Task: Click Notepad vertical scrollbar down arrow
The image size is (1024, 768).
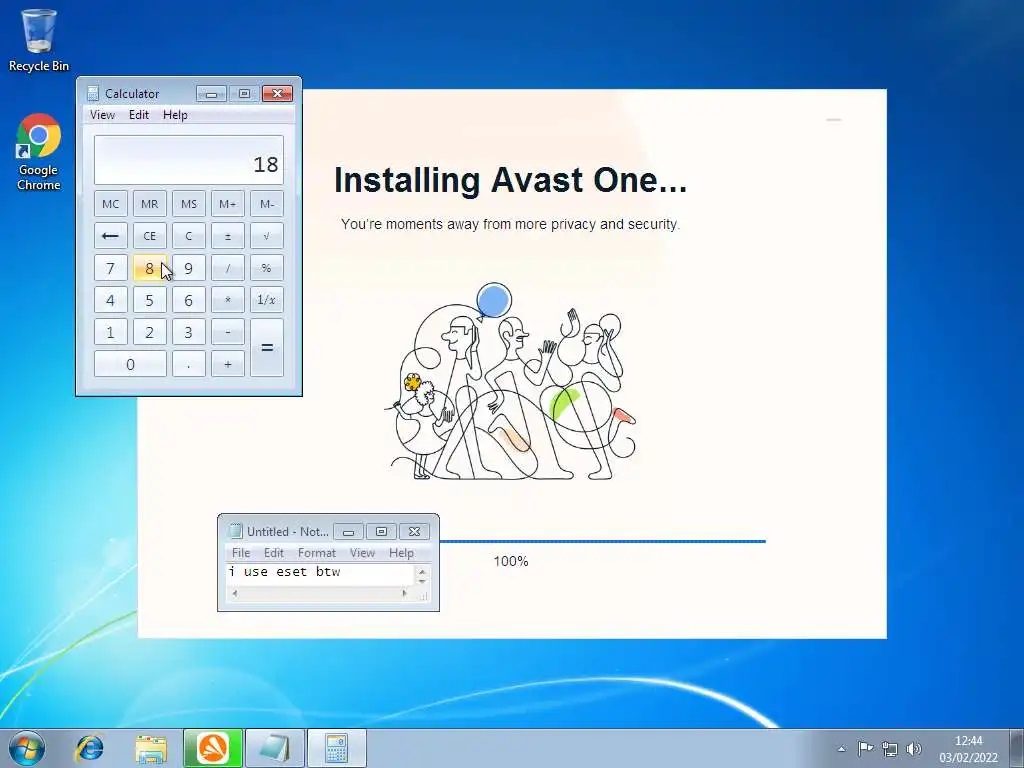Action: click(x=422, y=581)
